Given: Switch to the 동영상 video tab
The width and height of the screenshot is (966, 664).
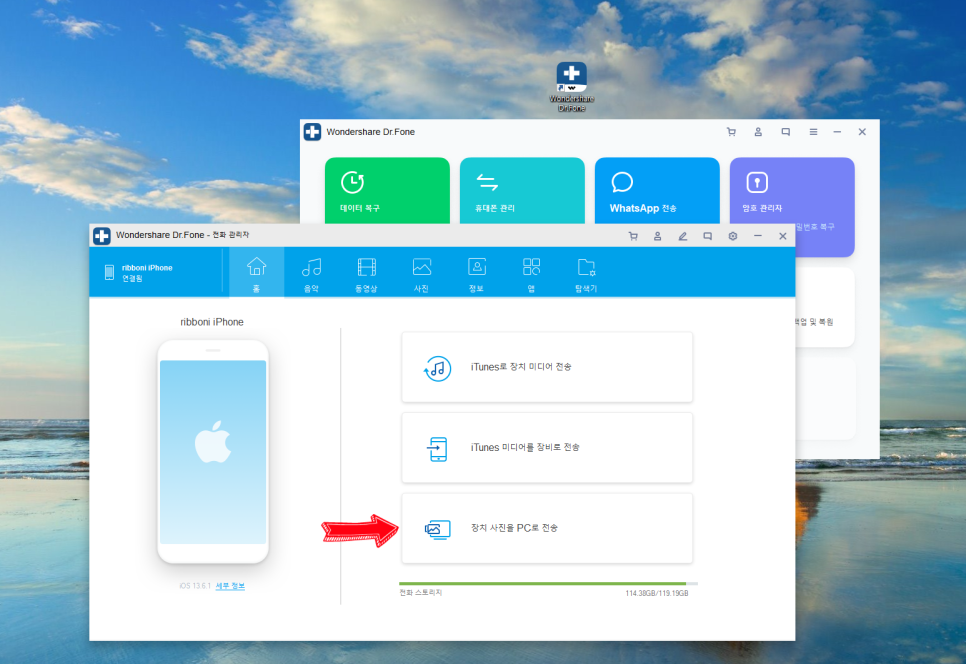Looking at the screenshot, I should (366, 273).
